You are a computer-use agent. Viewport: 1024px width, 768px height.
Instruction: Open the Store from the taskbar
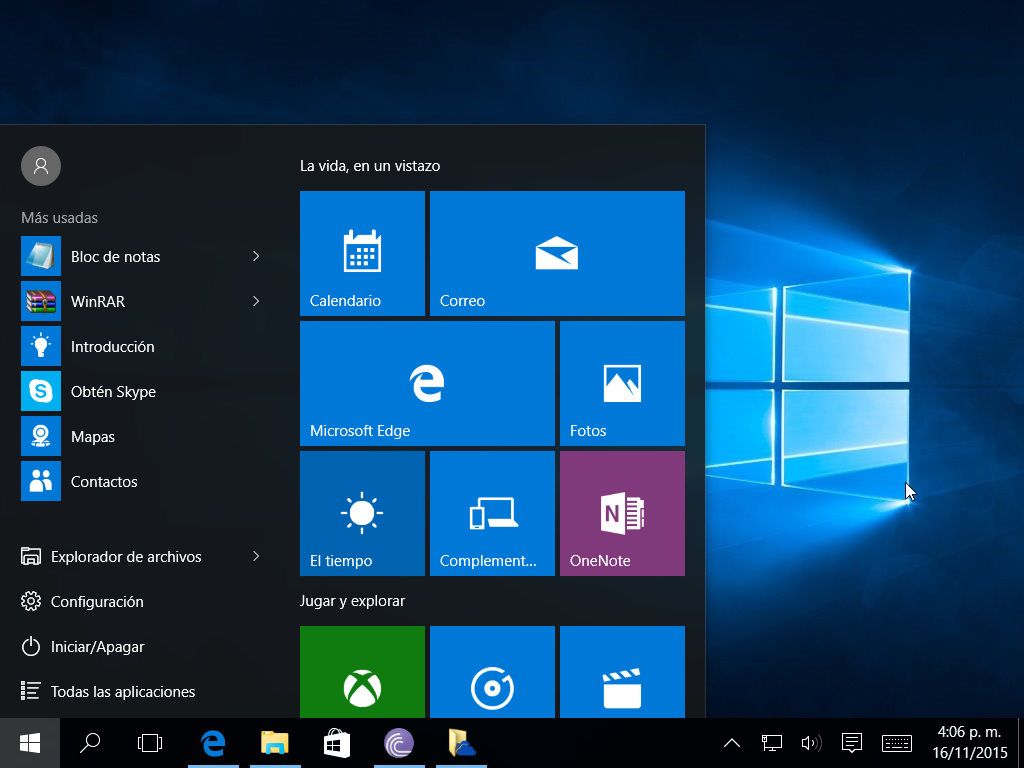(x=337, y=743)
